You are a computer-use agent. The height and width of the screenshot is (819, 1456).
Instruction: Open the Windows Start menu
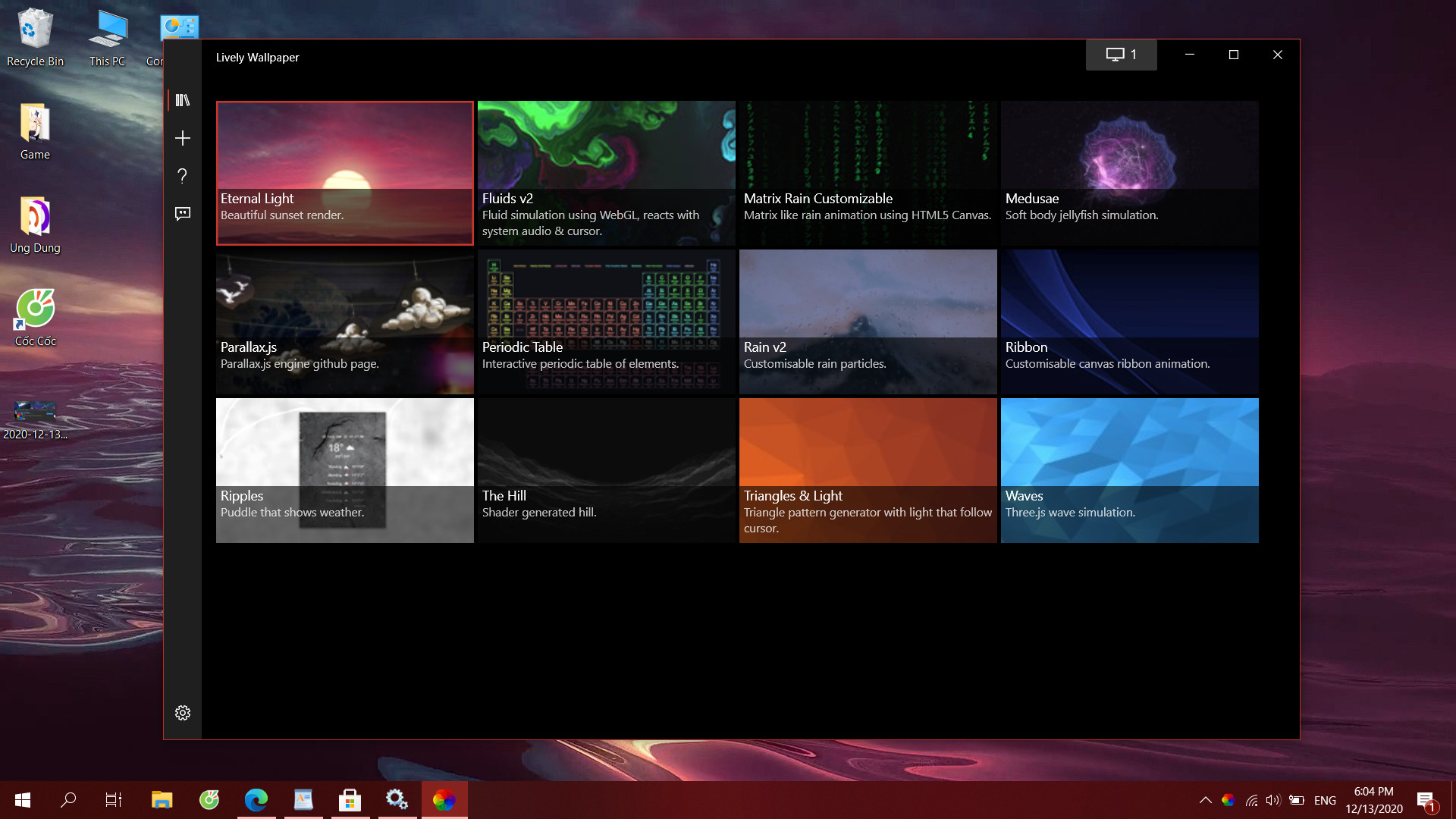click(22, 799)
